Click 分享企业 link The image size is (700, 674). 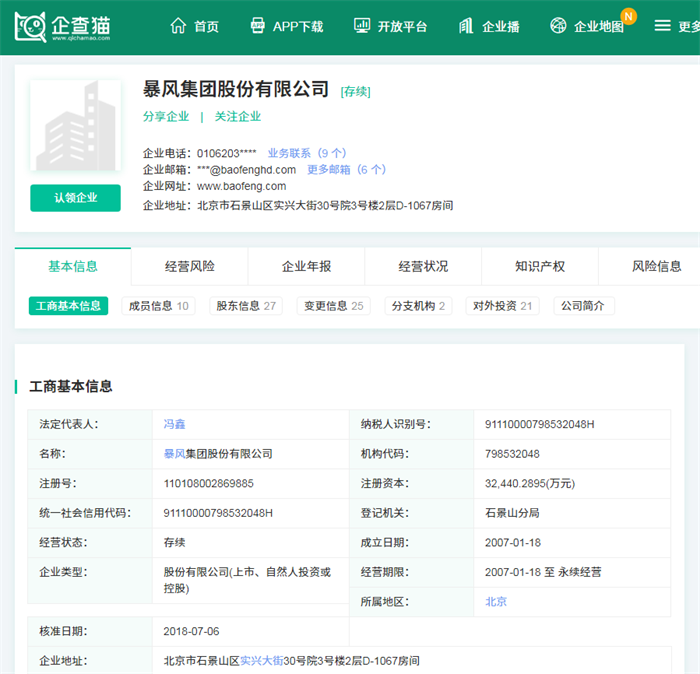click(166, 116)
